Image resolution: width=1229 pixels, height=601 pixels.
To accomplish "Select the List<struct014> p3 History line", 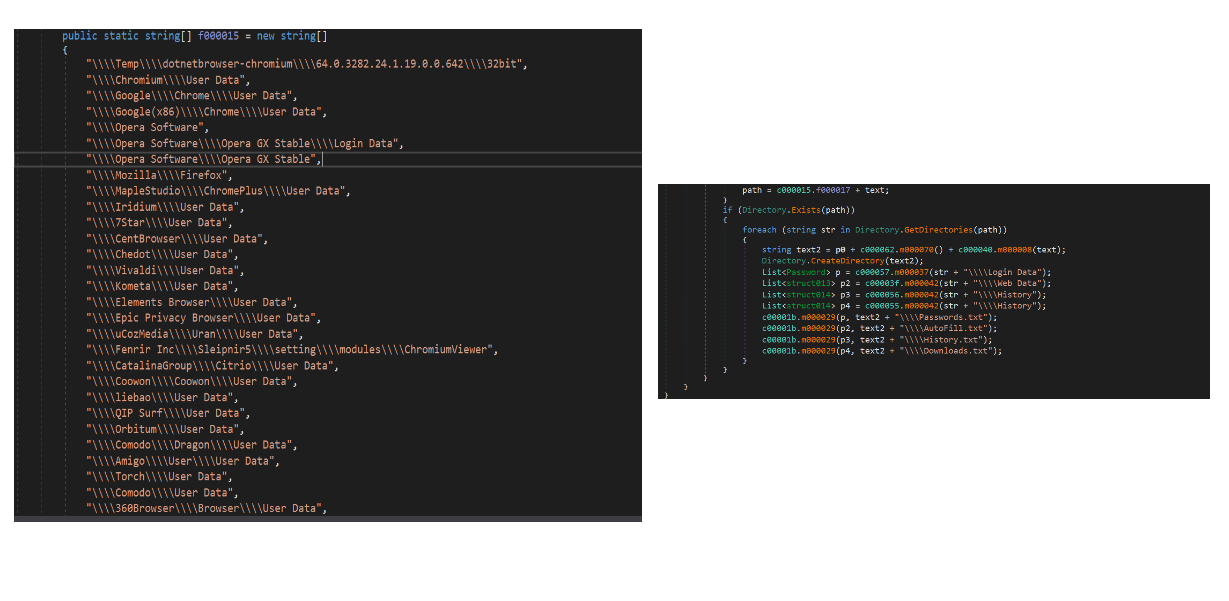I will (x=904, y=294).
